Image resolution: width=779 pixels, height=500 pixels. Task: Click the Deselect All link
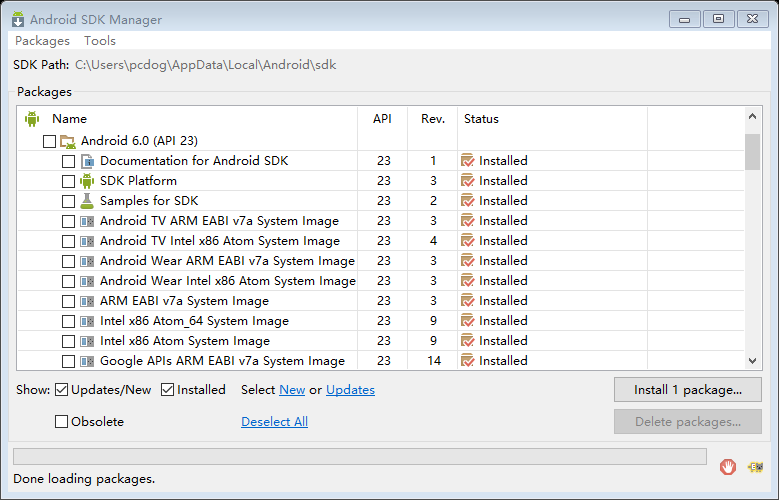tap(274, 421)
